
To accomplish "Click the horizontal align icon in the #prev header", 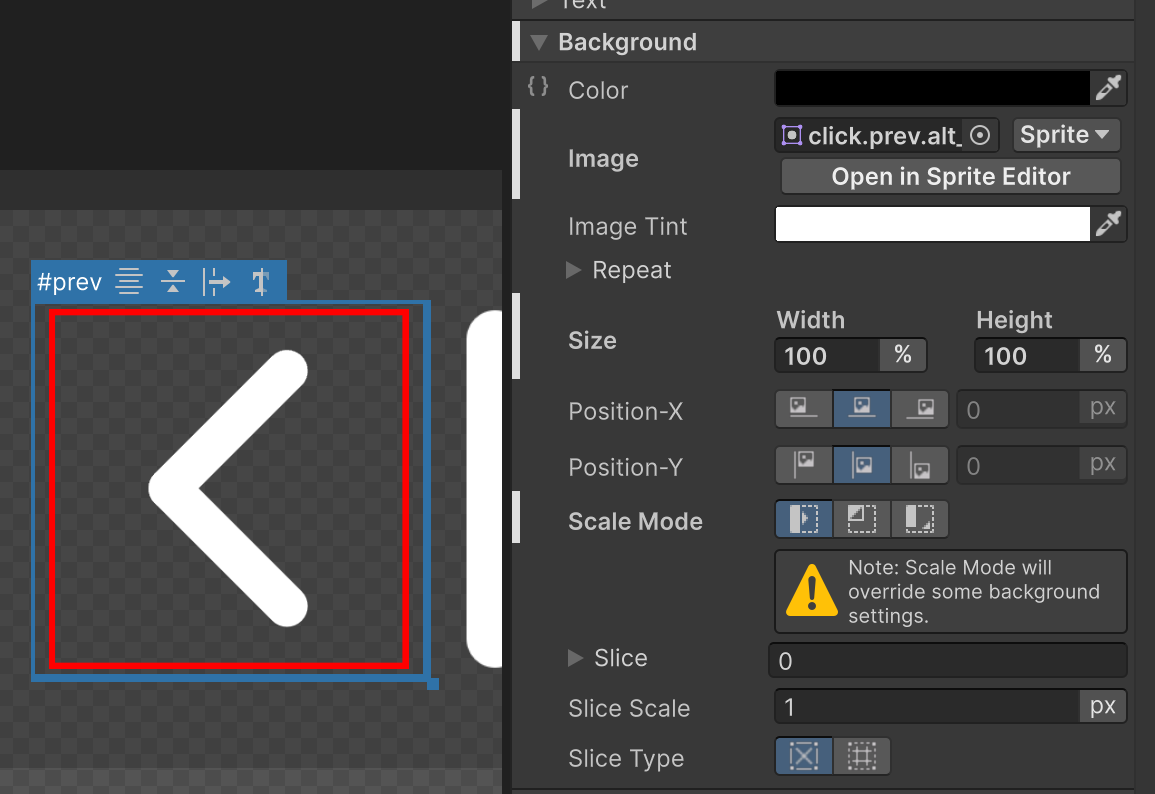I will pos(129,281).
